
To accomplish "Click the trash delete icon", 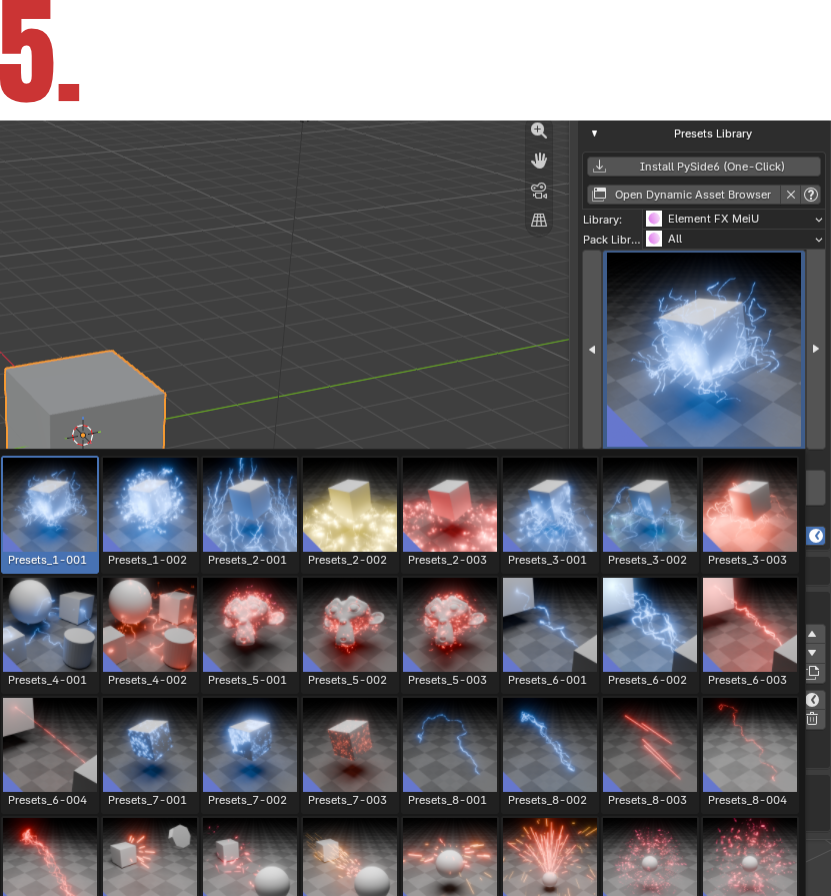I will [812, 719].
